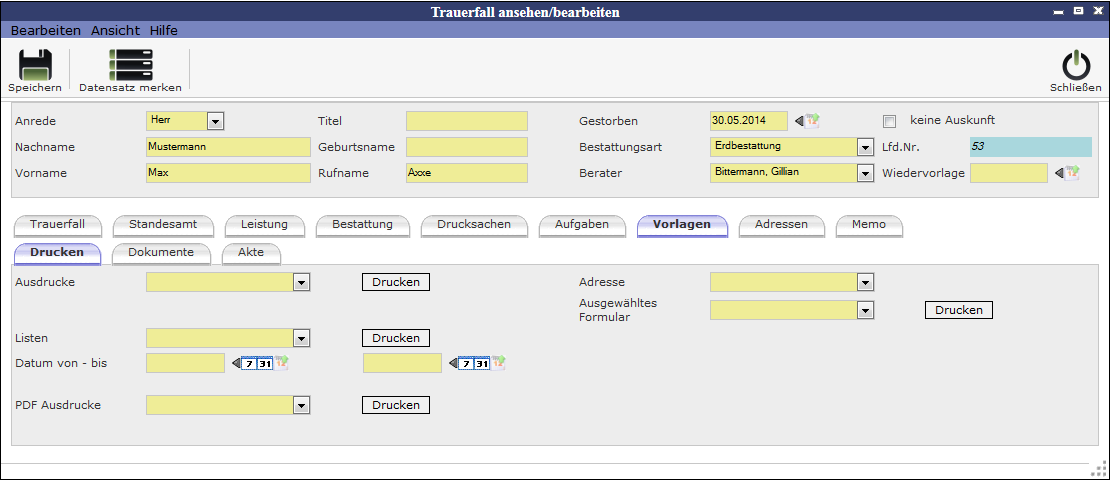
Task: Click the '7' icon after first Datum field
Action: 249,363
